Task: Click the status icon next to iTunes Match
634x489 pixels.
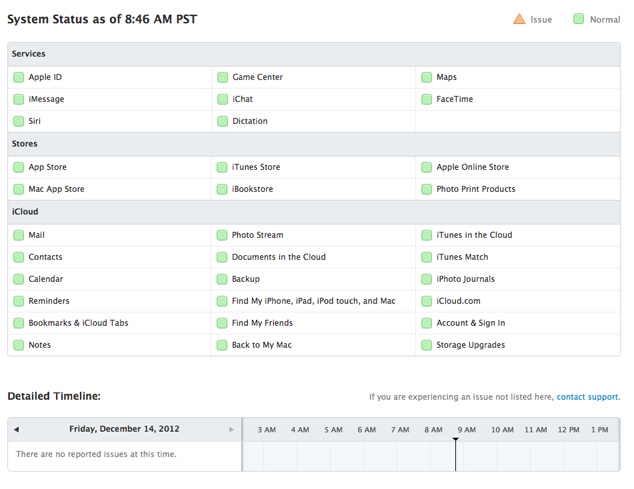Action: tap(427, 257)
